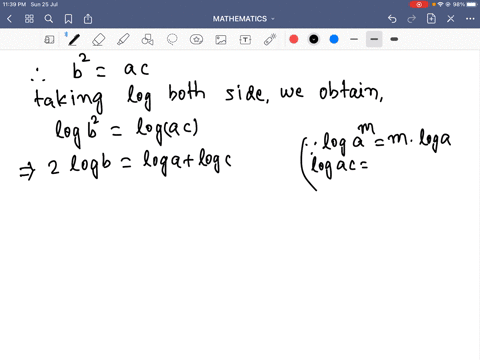Toggle the read-only/zoom window mode icon
This screenshot has height=360, width=480.
[x=49, y=40]
